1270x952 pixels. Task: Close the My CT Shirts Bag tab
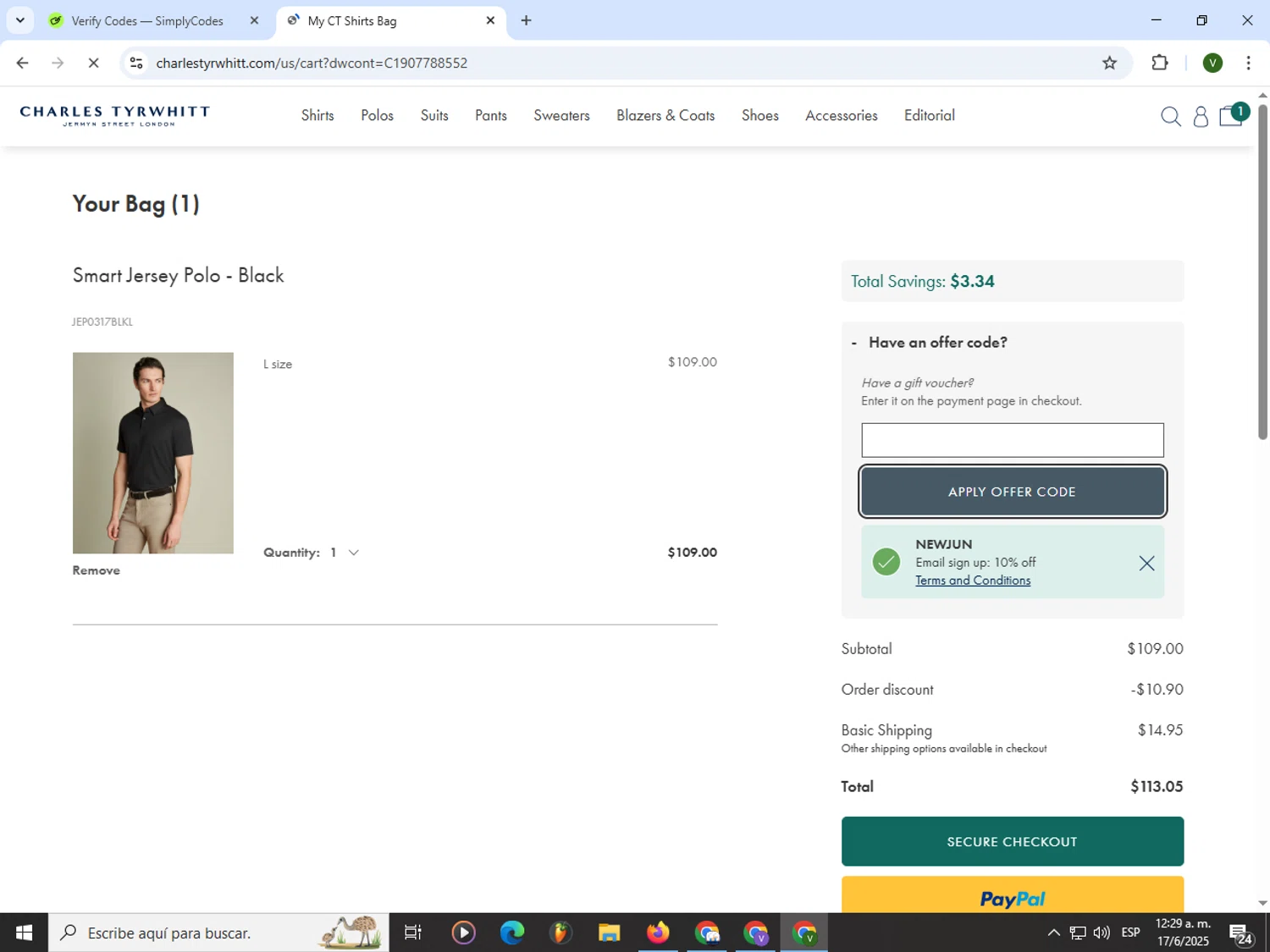pos(490,20)
